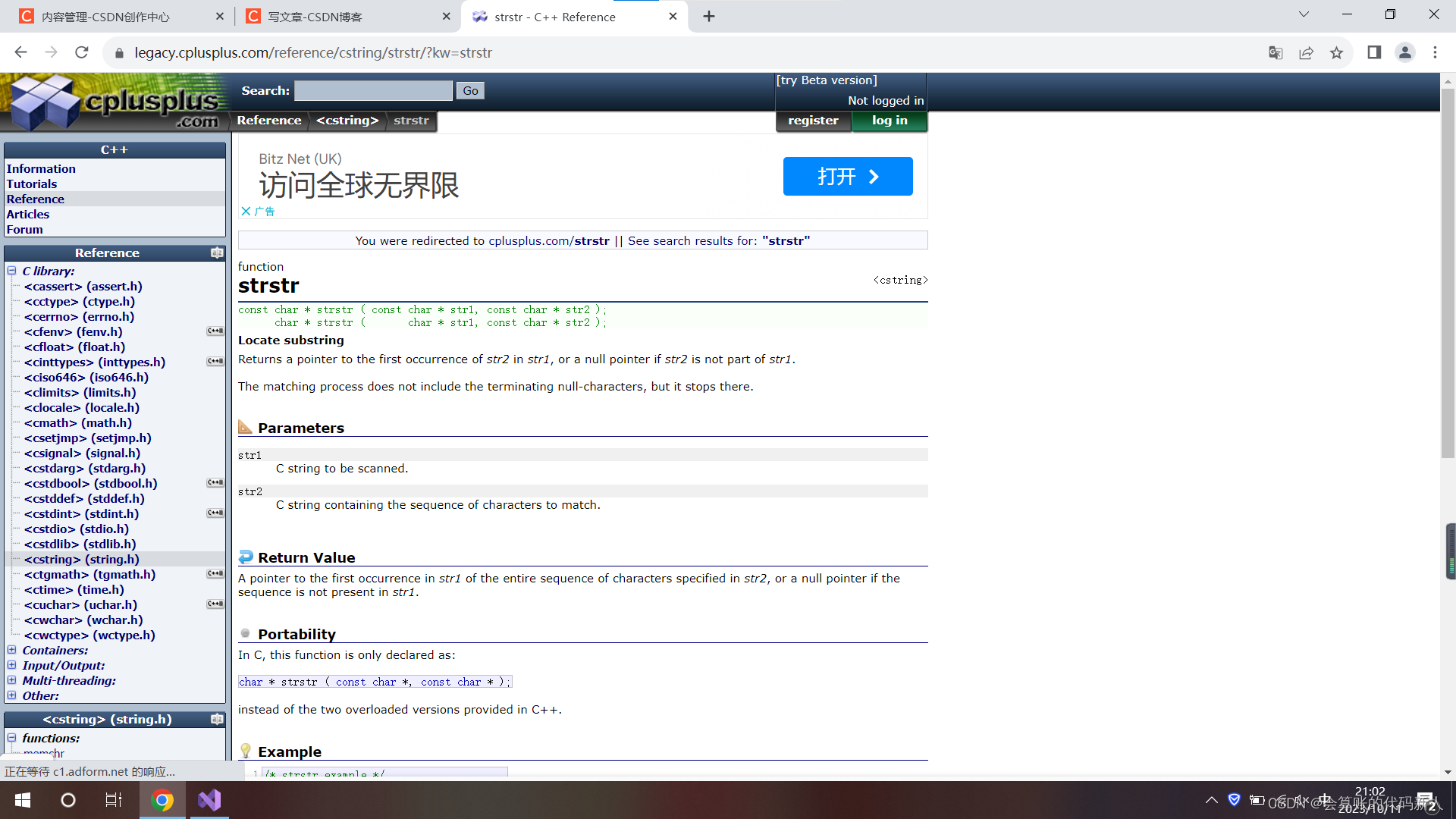
Task: Switch to the 写文章-CSDN博客 tab
Action: pyautogui.click(x=315, y=17)
